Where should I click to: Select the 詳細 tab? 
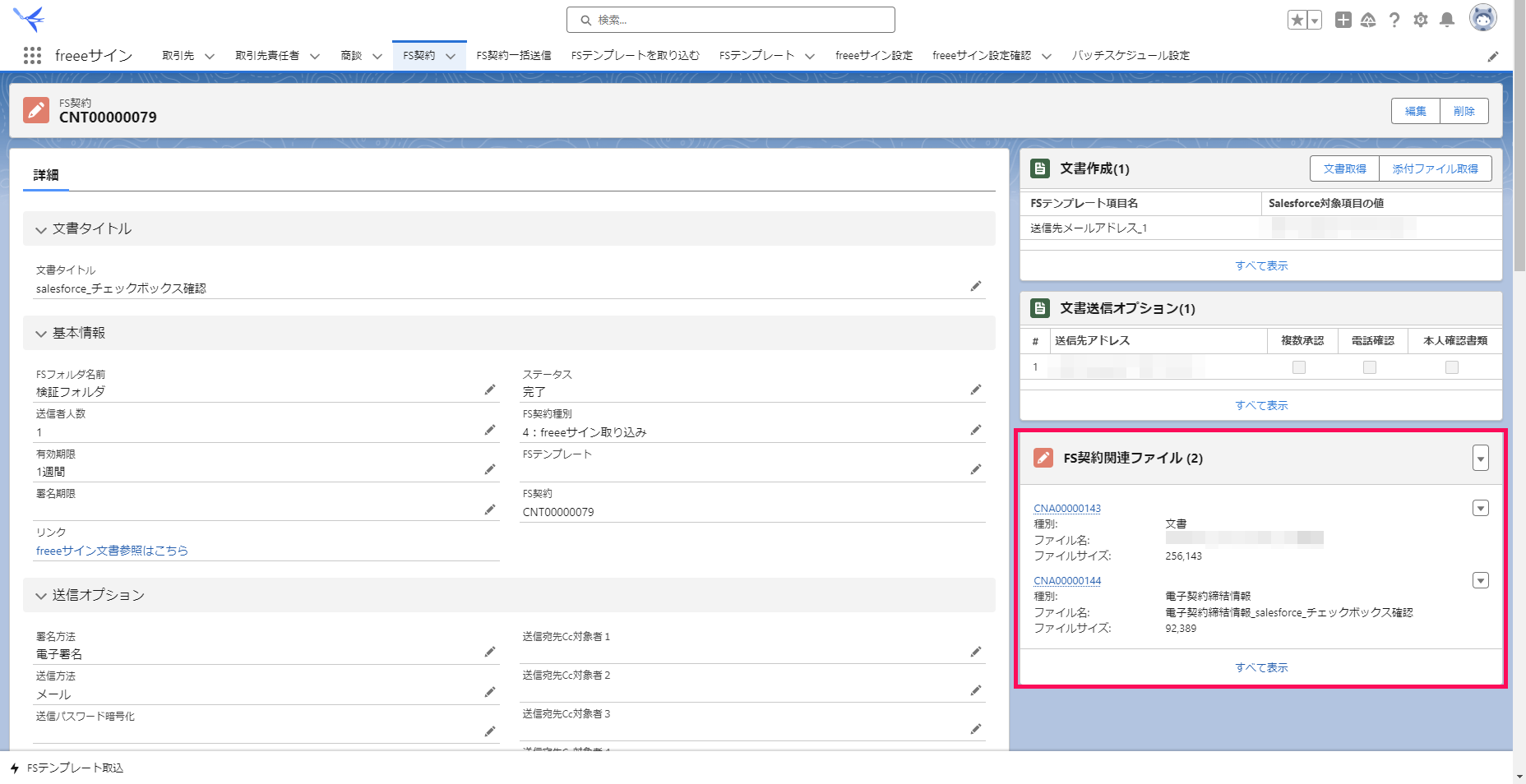pyautogui.click(x=46, y=175)
